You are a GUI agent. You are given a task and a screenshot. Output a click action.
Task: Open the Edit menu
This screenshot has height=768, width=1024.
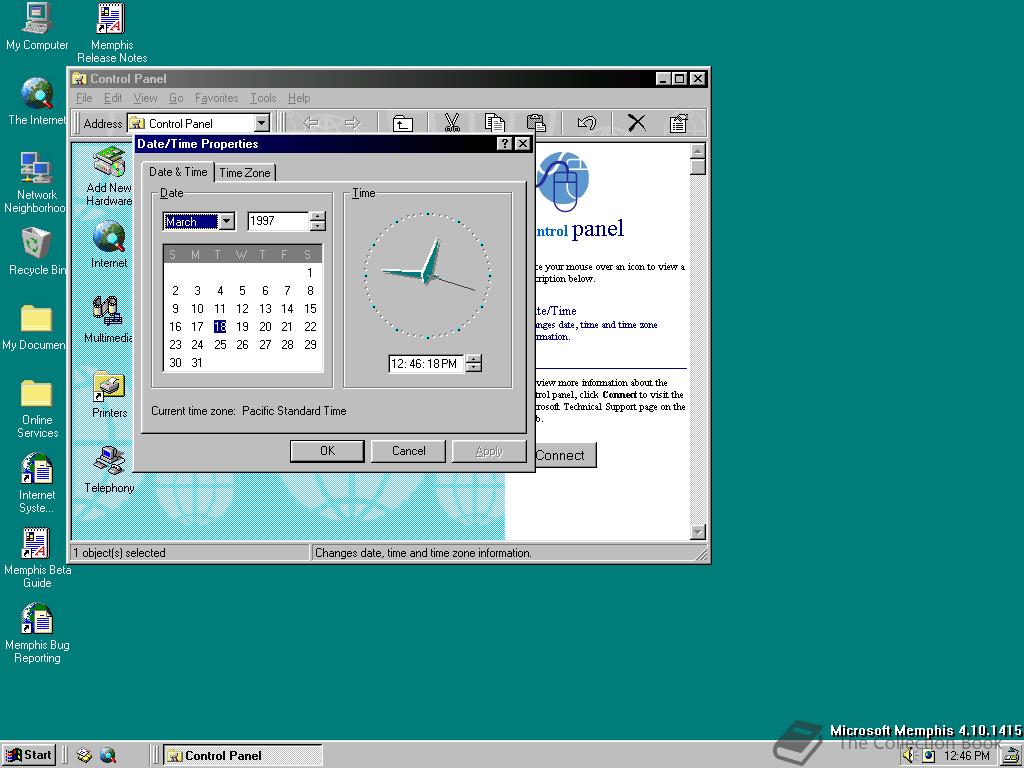tap(113, 98)
